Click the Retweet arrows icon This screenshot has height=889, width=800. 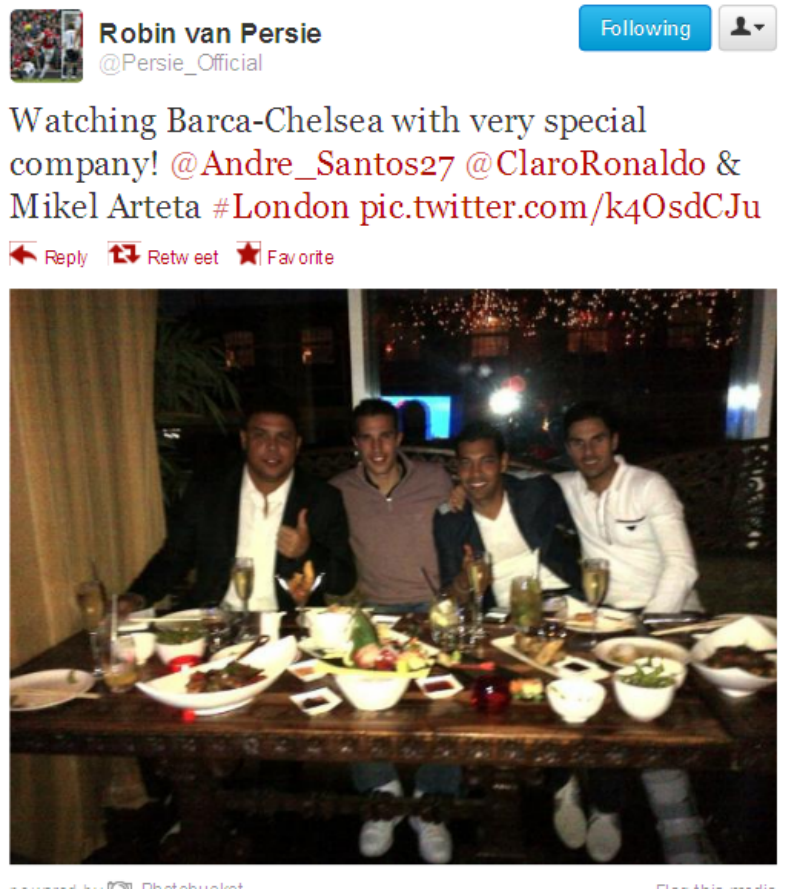pos(124,254)
